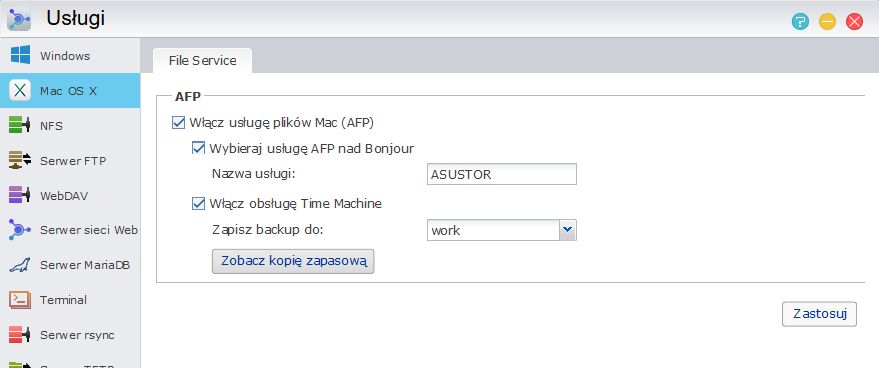Select the Mac OS X icon in the sidebar

click(x=20, y=90)
